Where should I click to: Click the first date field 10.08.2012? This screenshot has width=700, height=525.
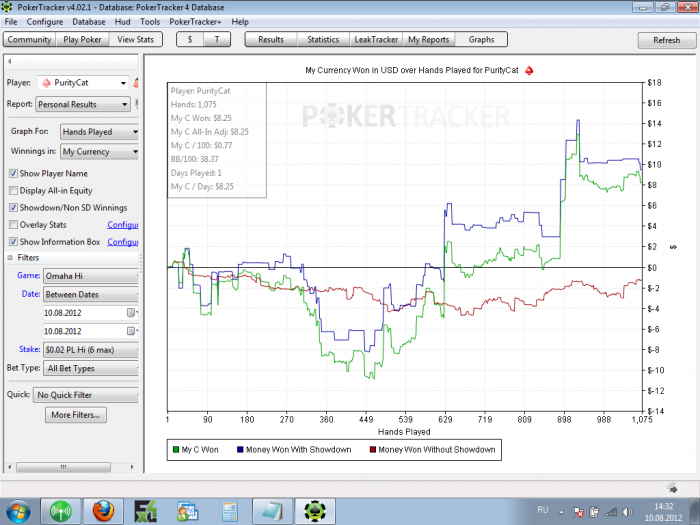[x=85, y=312]
